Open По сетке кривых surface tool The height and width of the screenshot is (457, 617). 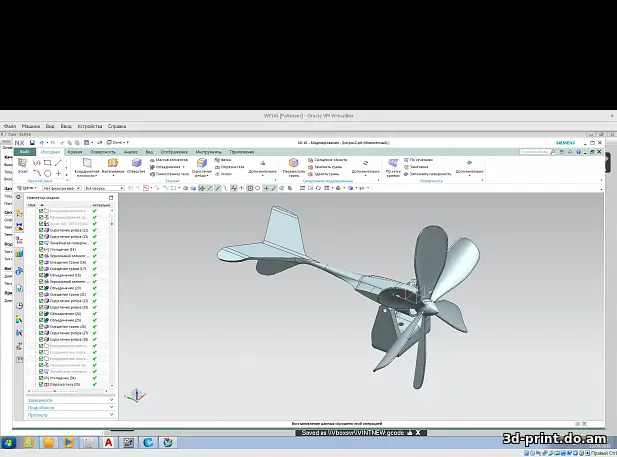[393, 167]
